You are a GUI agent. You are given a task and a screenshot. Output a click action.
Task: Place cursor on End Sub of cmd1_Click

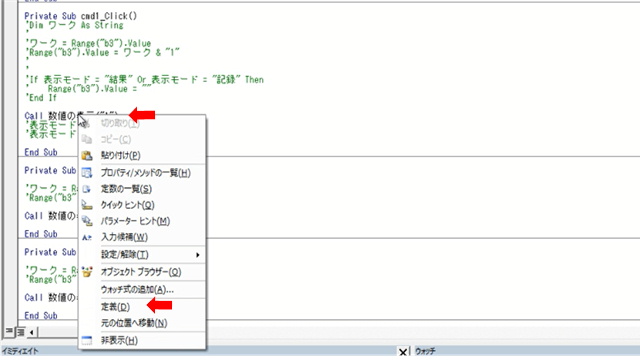tap(41, 152)
